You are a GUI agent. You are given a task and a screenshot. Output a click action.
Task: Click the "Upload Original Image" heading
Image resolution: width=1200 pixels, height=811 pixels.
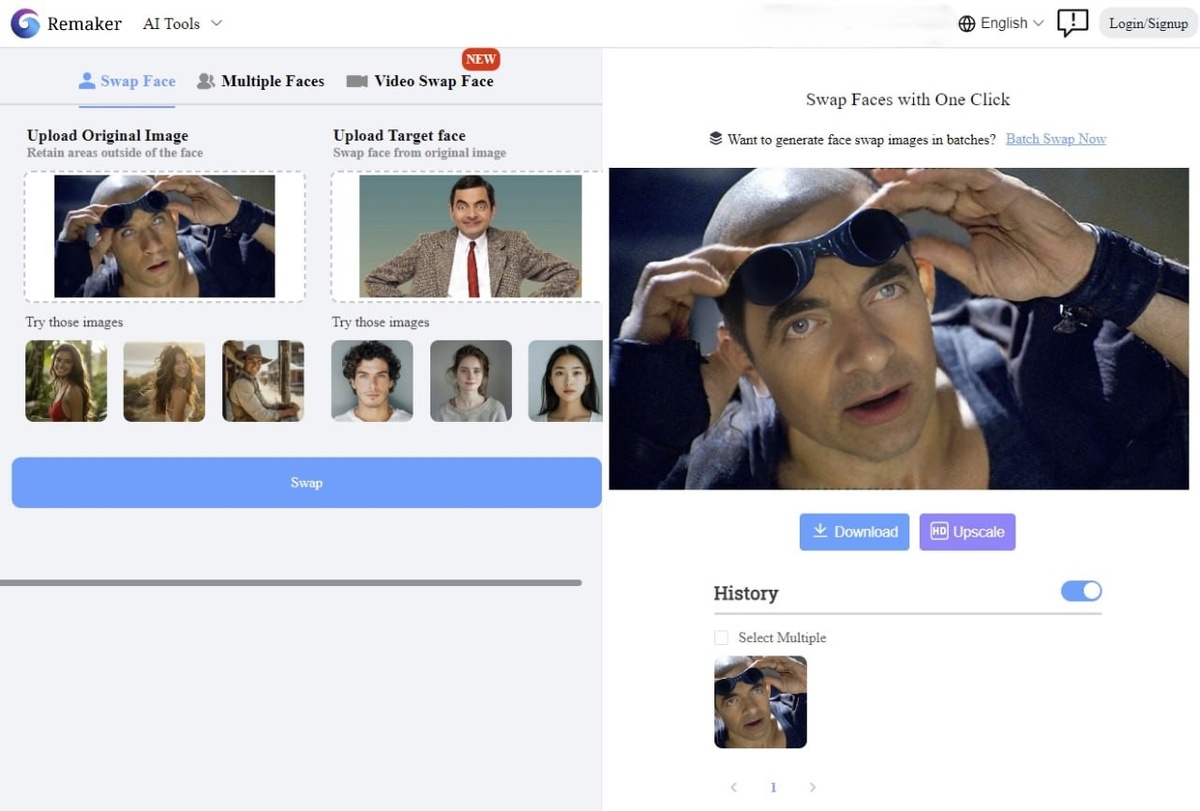point(107,135)
